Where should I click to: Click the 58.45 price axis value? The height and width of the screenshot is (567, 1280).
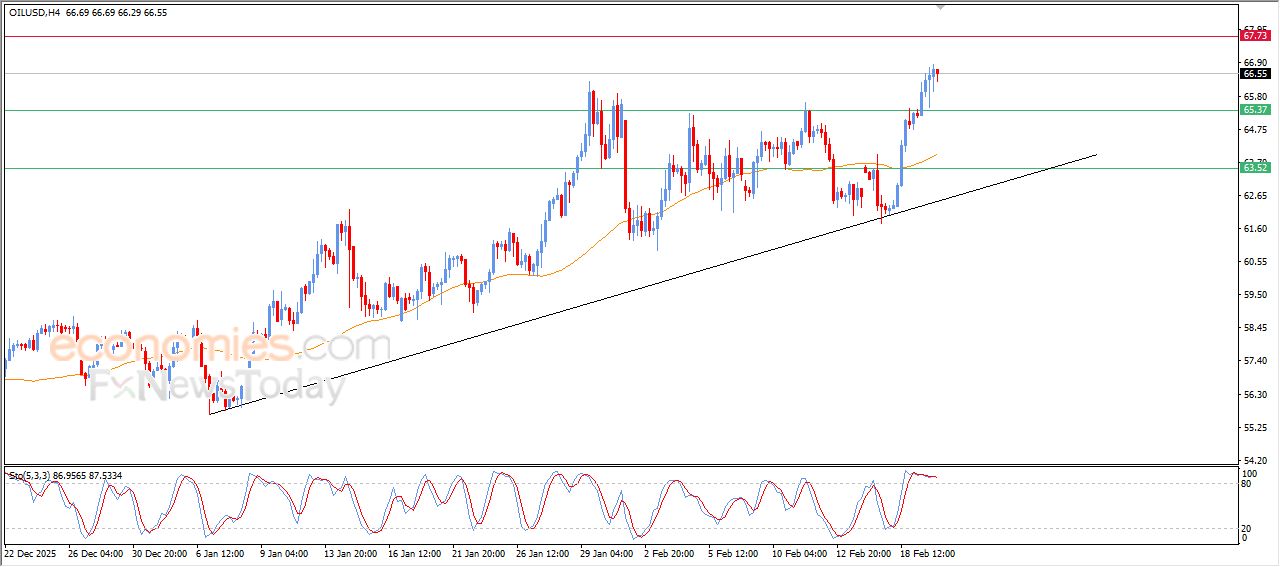point(1255,327)
